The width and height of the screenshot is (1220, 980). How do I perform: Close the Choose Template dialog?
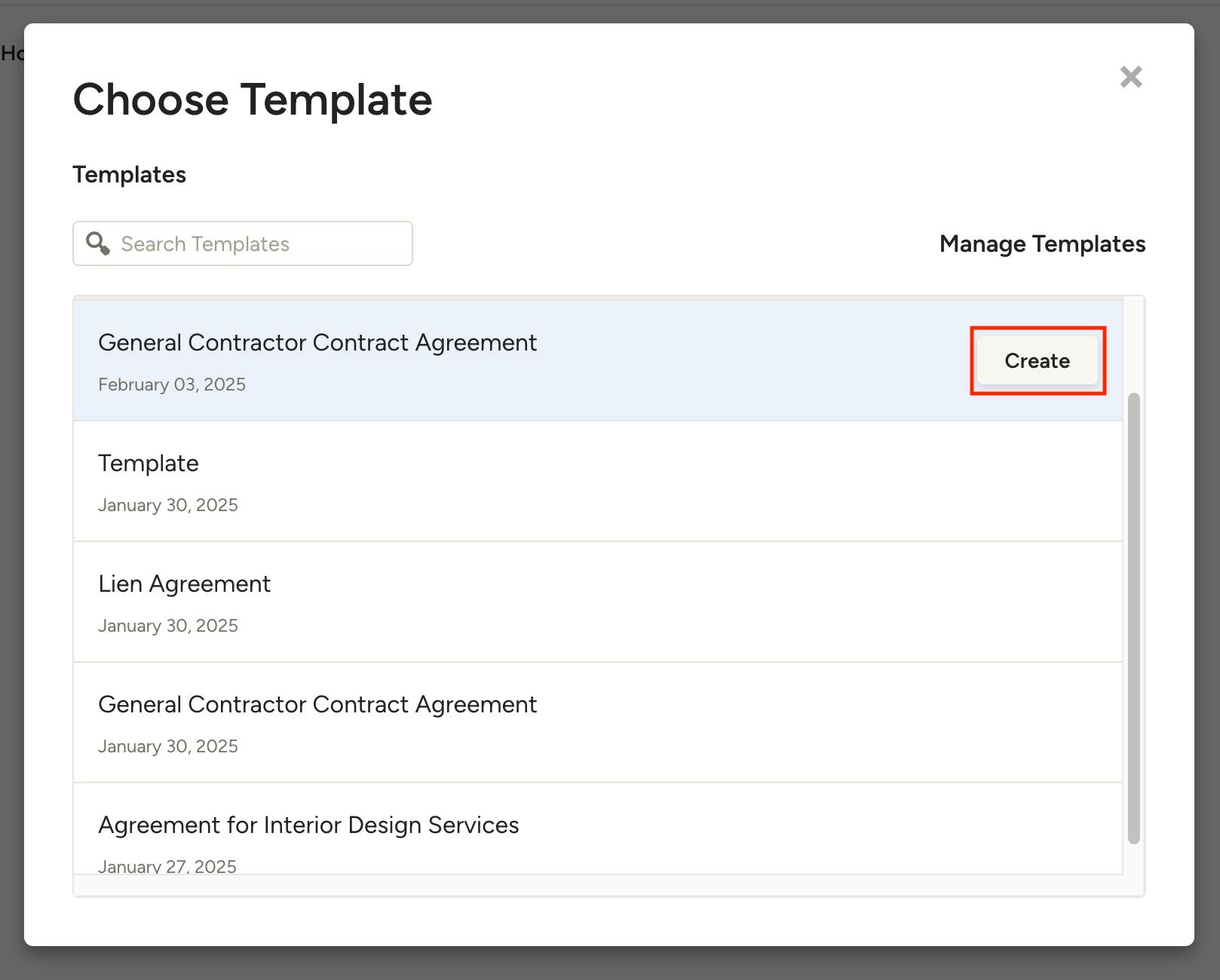[x=1130, y=77]
